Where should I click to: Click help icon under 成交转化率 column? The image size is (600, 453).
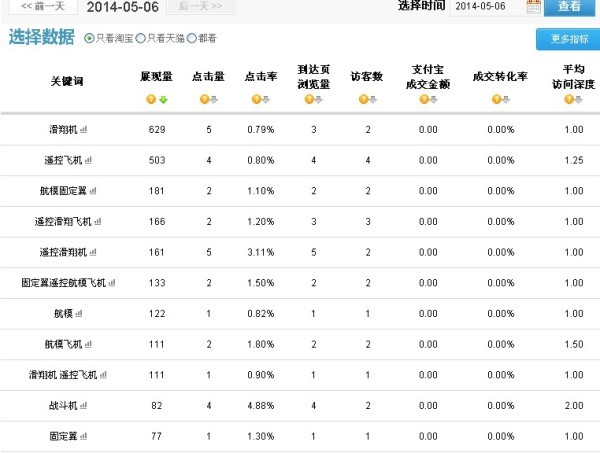point(494,99)
